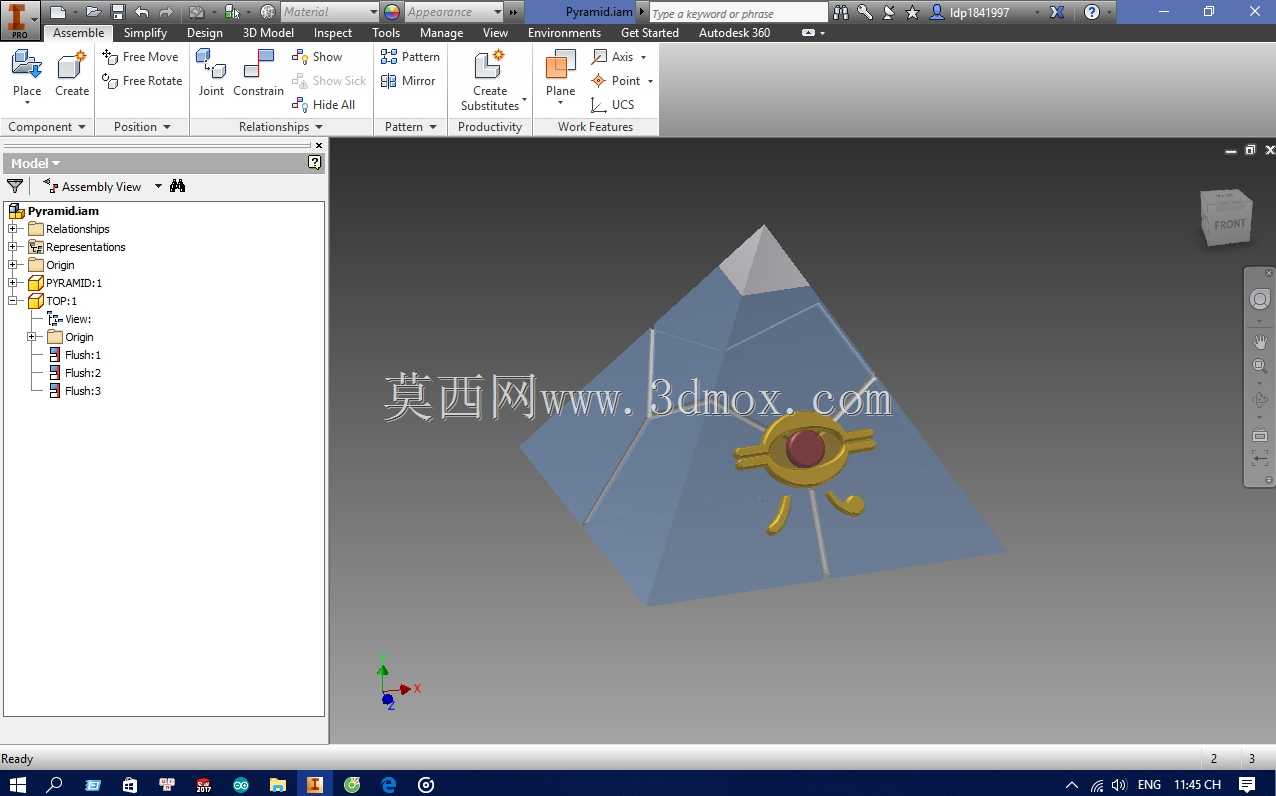The image size is (1276, 796).
Task: Click the color wheel Appearance icon
Action: point(391,12)
